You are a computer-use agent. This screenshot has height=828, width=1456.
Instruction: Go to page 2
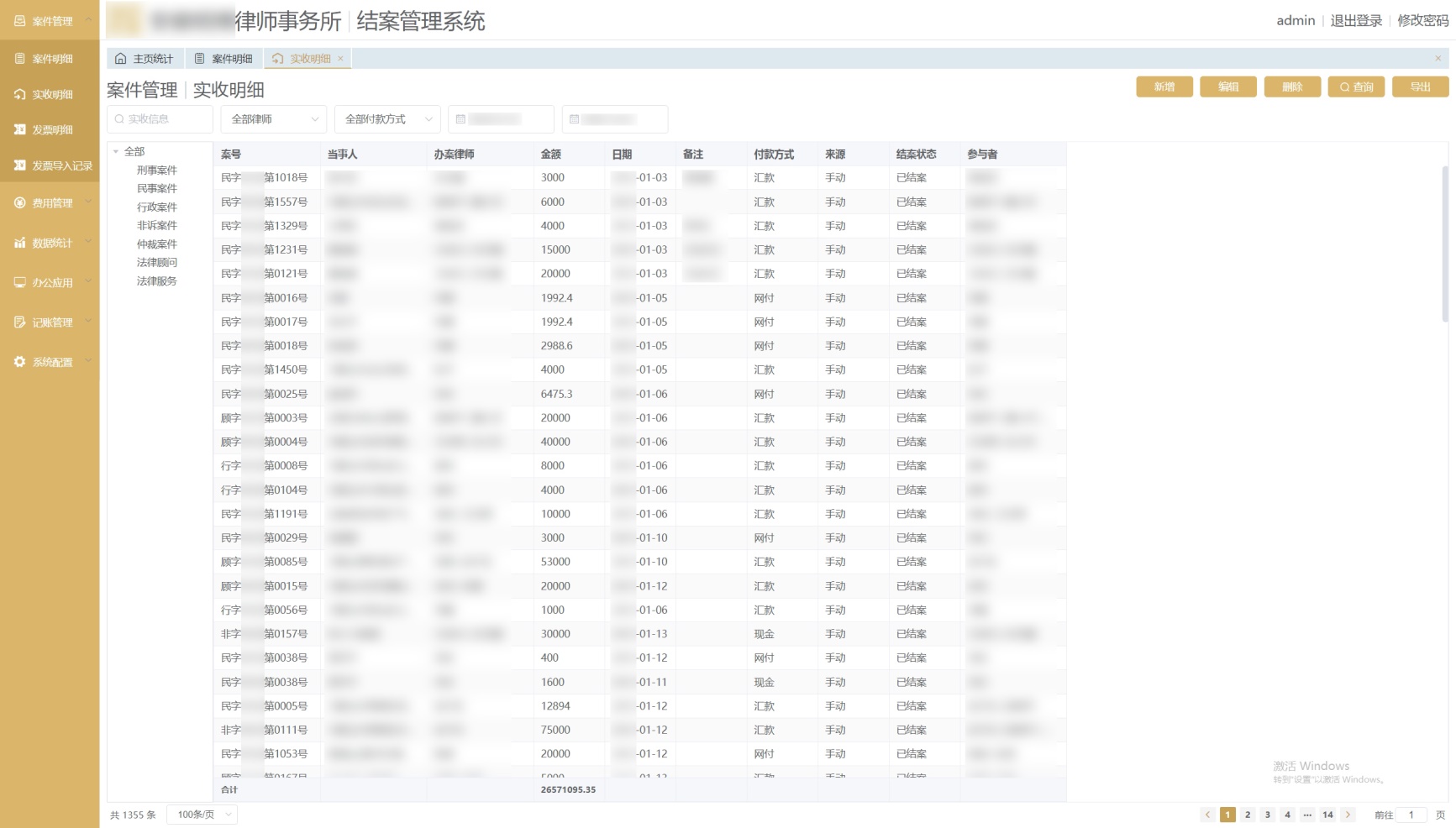[x=1248, y=815]
